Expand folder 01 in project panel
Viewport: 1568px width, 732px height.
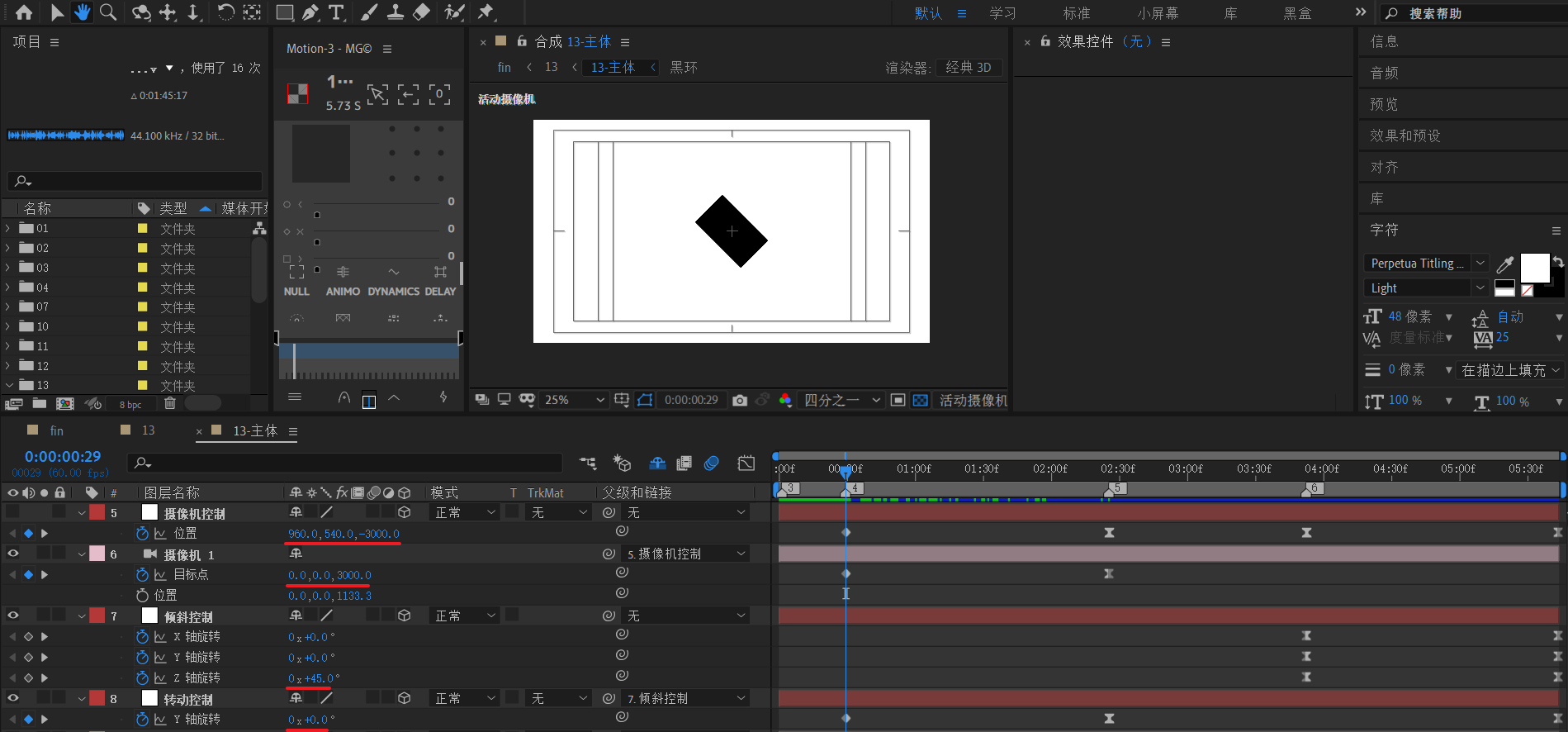[x=8, y=228]
